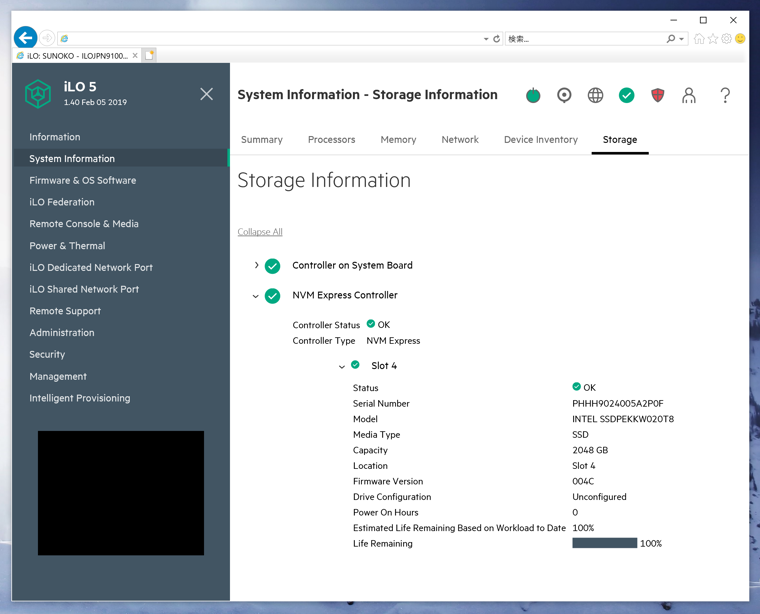Open the favorites star icon
This screenshot has height=614, width=760.
(x=712, y=39)
